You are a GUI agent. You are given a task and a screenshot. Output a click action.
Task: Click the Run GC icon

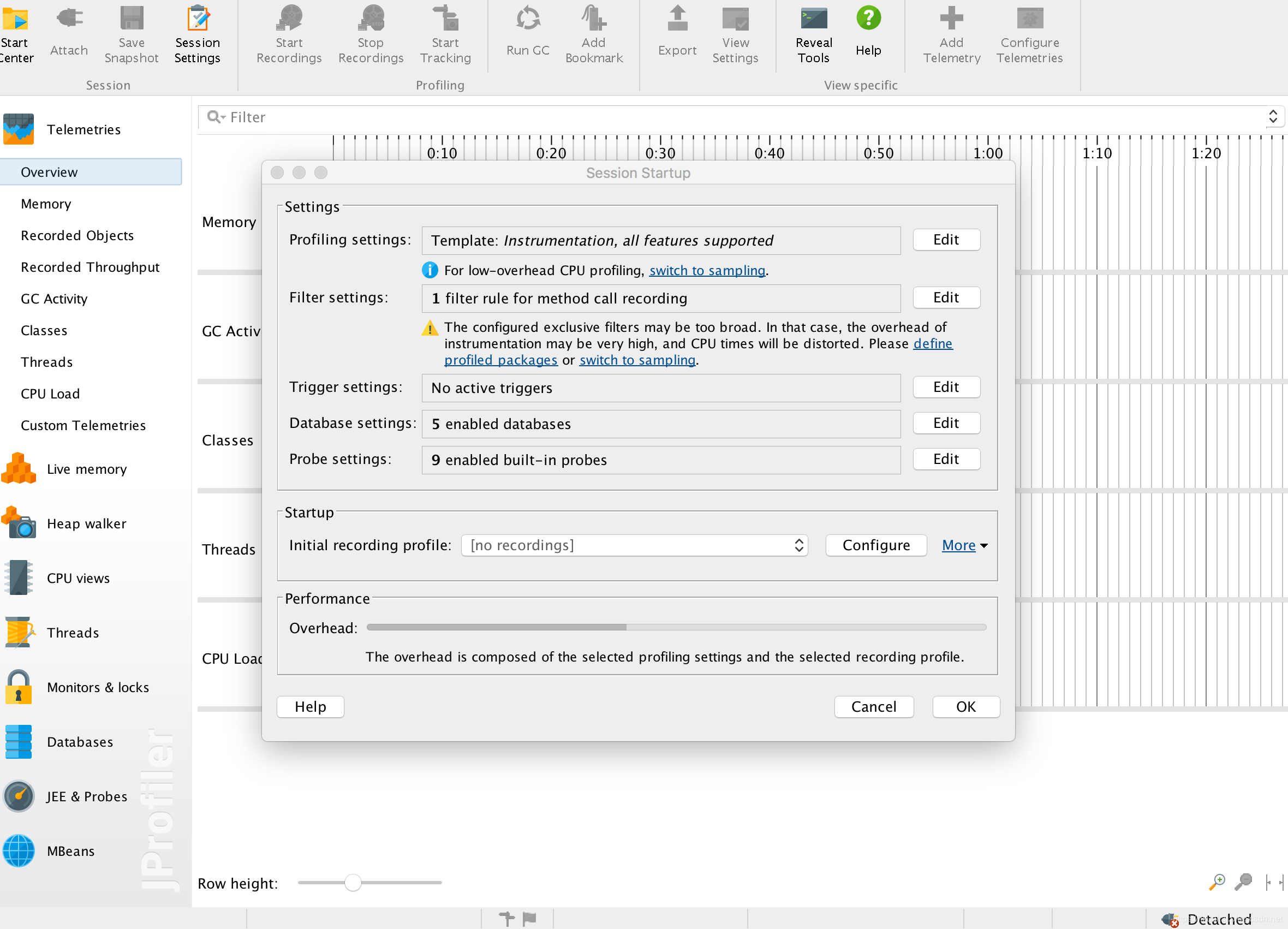tap(528, 18)
